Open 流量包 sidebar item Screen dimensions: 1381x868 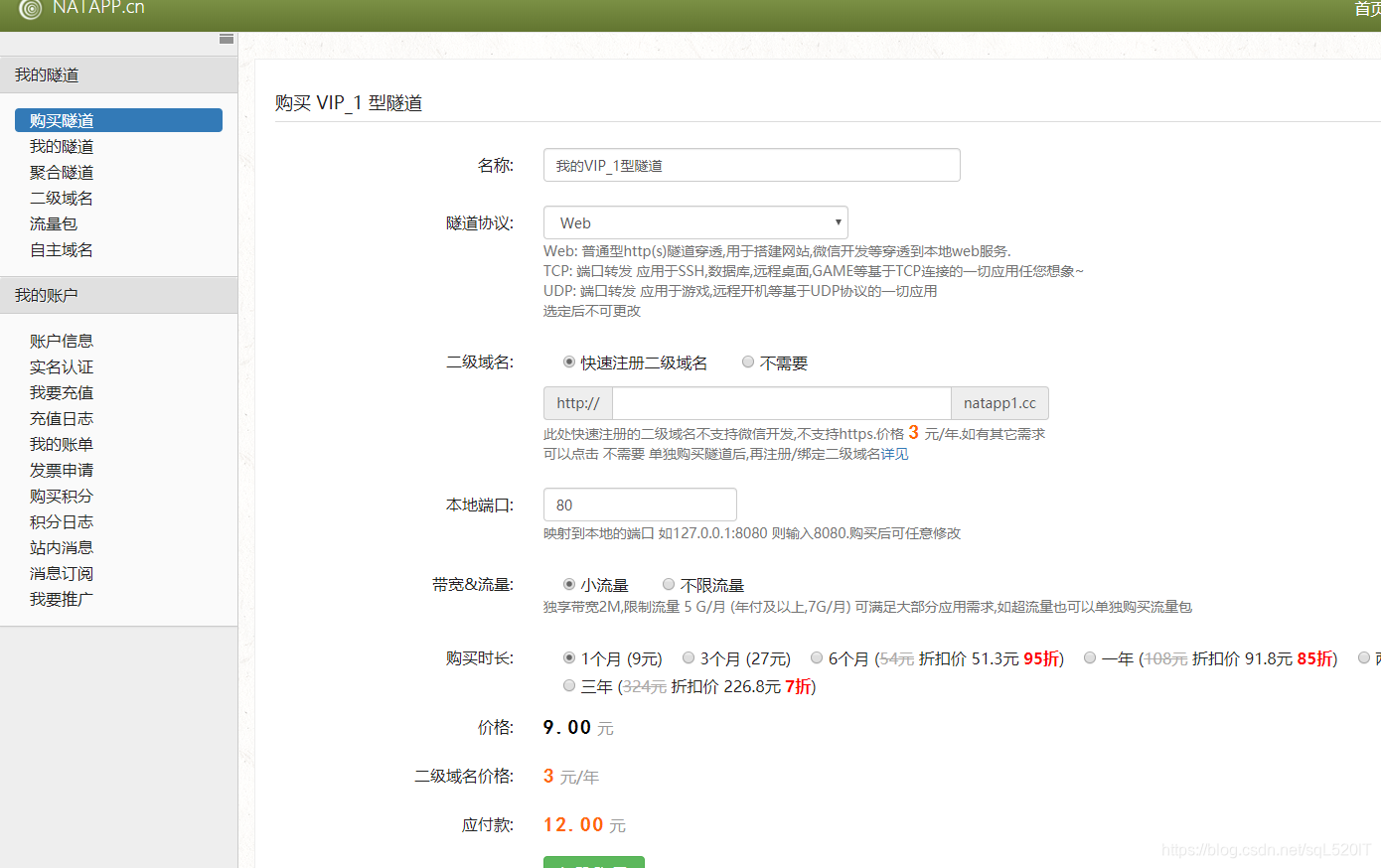click(x=54, y=223)
